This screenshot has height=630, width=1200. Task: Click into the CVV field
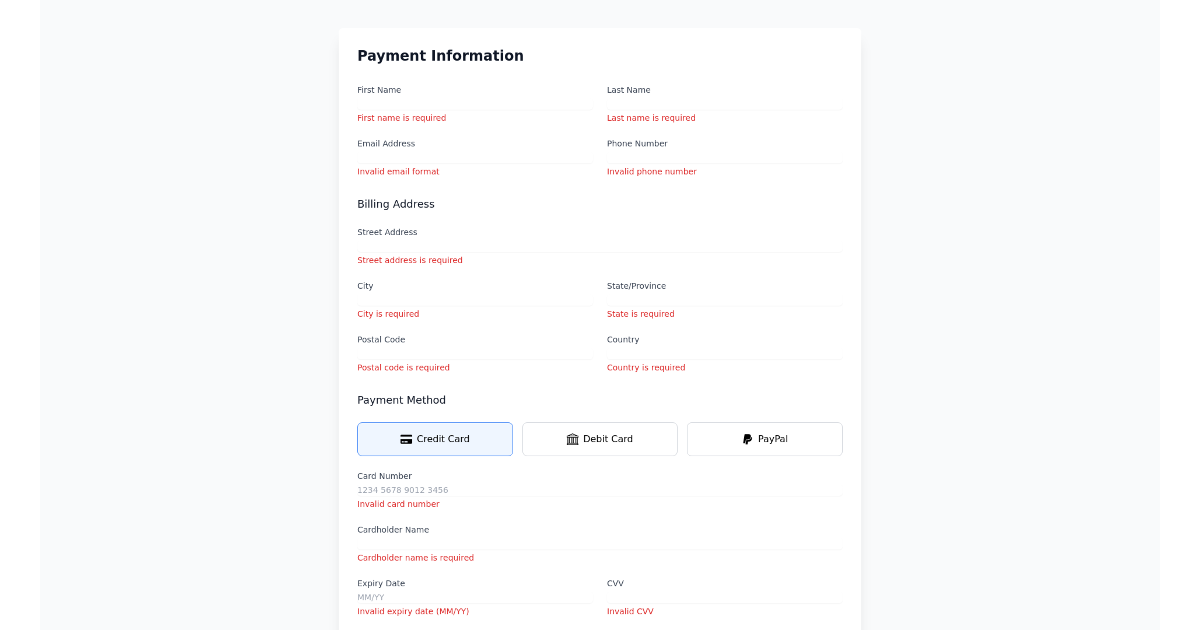(x=724, y=596)
